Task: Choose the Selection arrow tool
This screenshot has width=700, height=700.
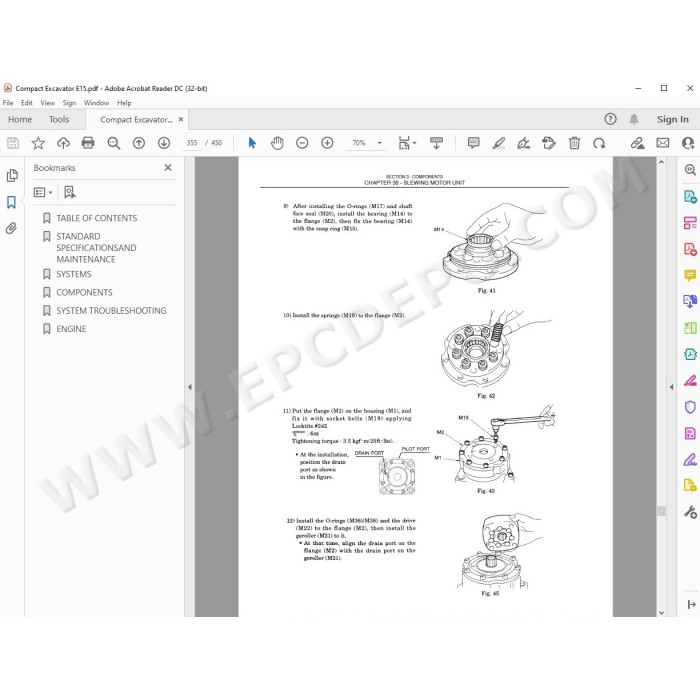Action: tap(252, 143)
